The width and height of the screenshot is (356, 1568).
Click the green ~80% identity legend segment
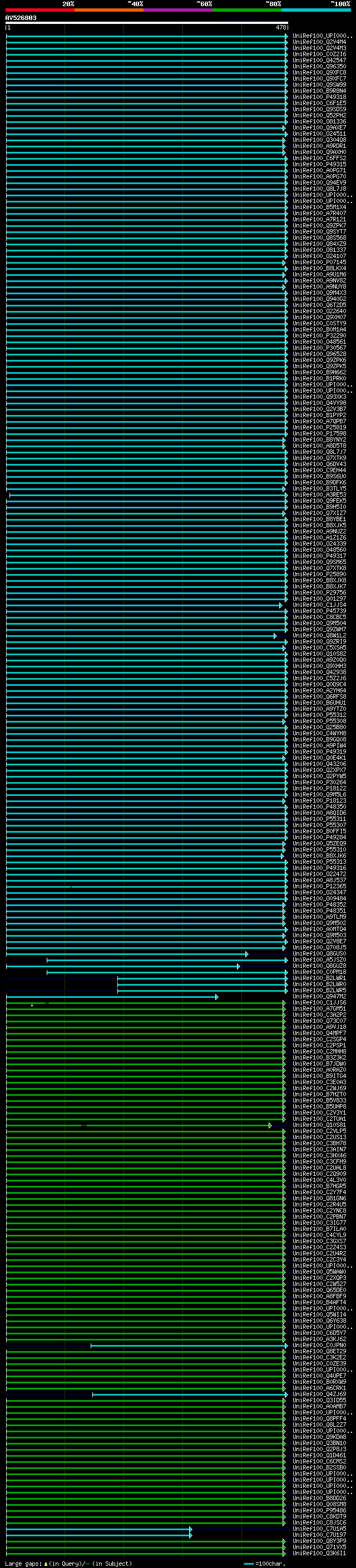tap(247, 10)
